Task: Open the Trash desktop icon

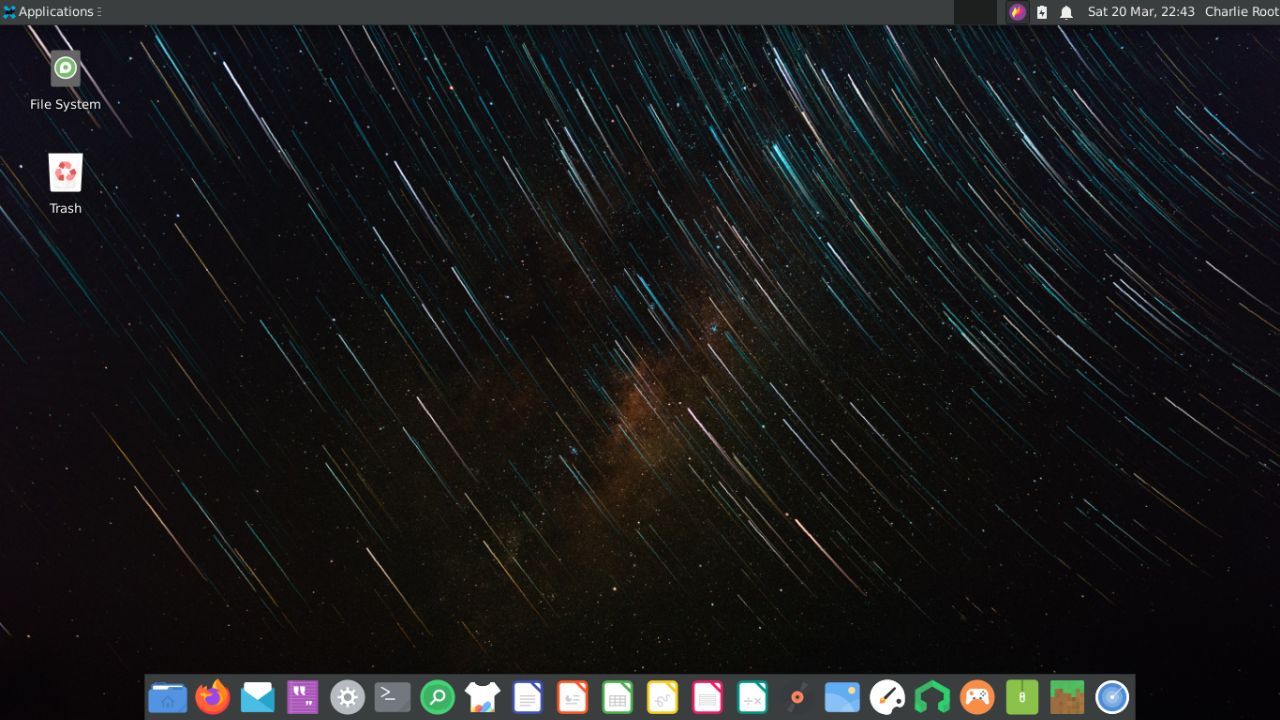Action: point(65,184)
